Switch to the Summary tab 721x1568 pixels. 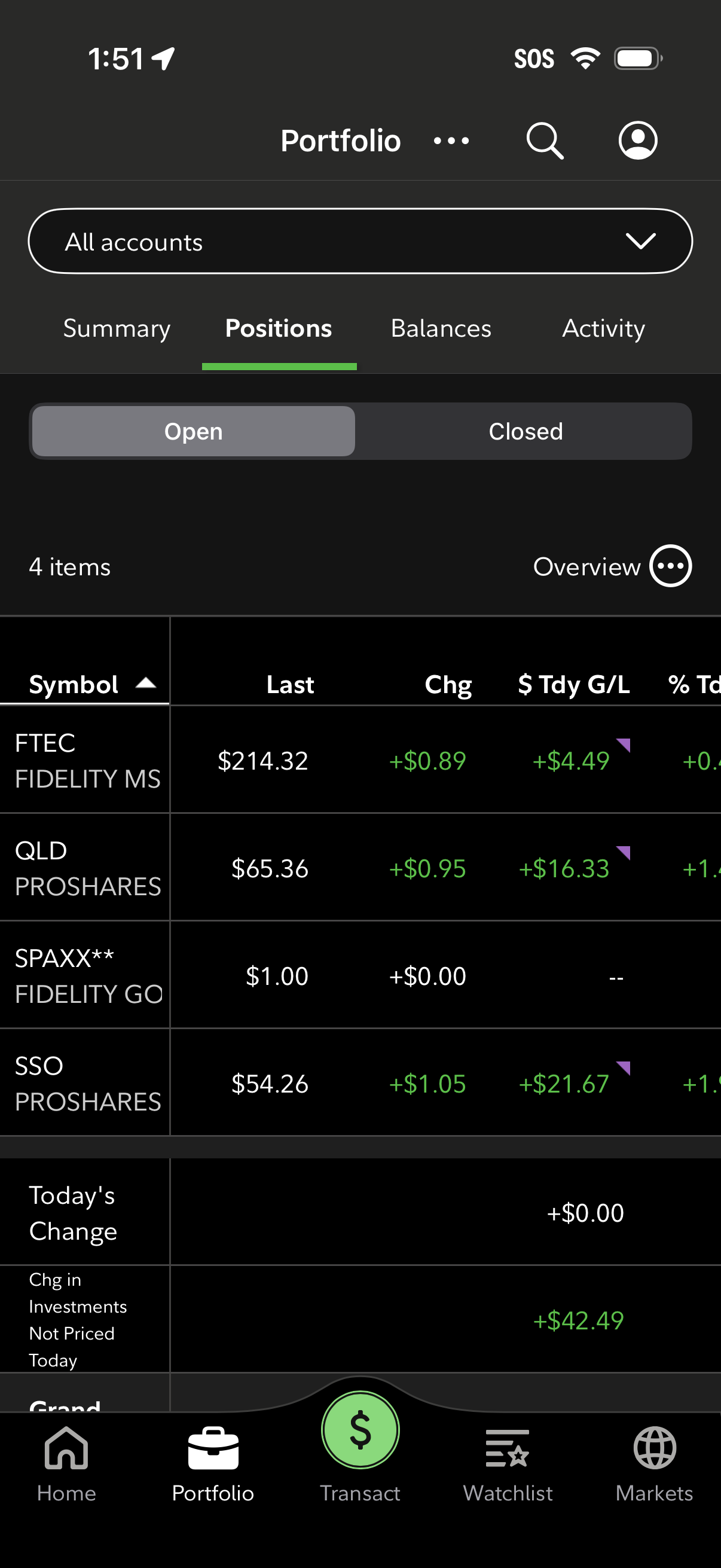[x=117, y=329]
